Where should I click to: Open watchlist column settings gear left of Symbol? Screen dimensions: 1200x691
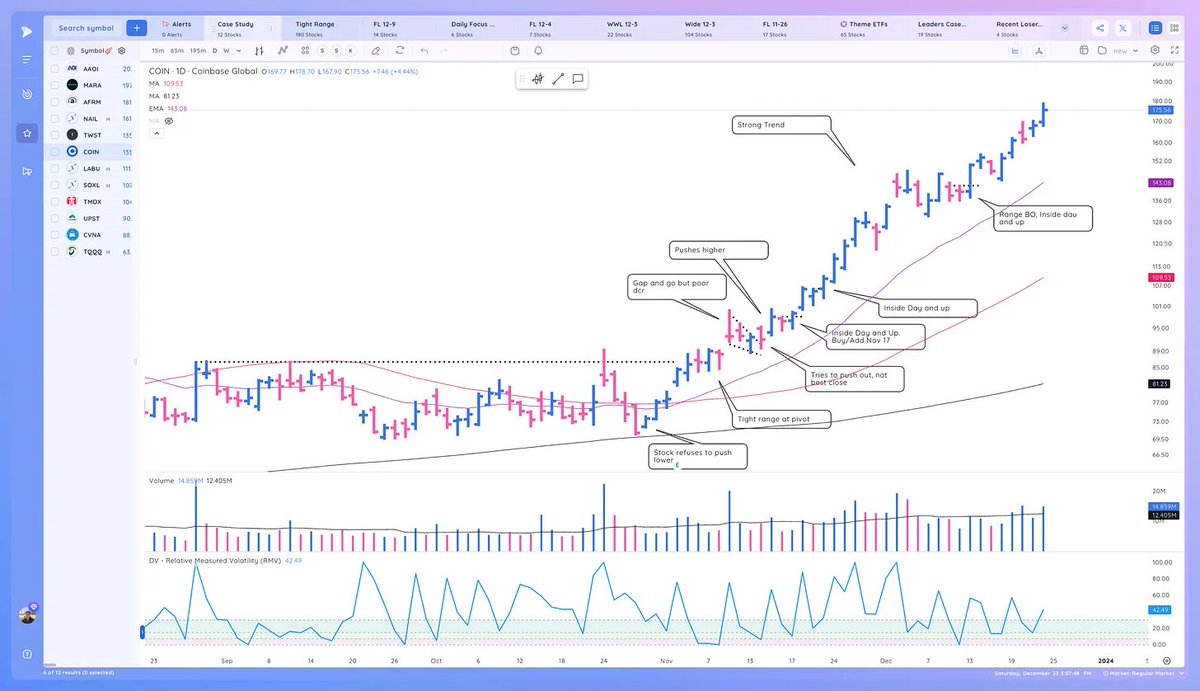point(71,50)
